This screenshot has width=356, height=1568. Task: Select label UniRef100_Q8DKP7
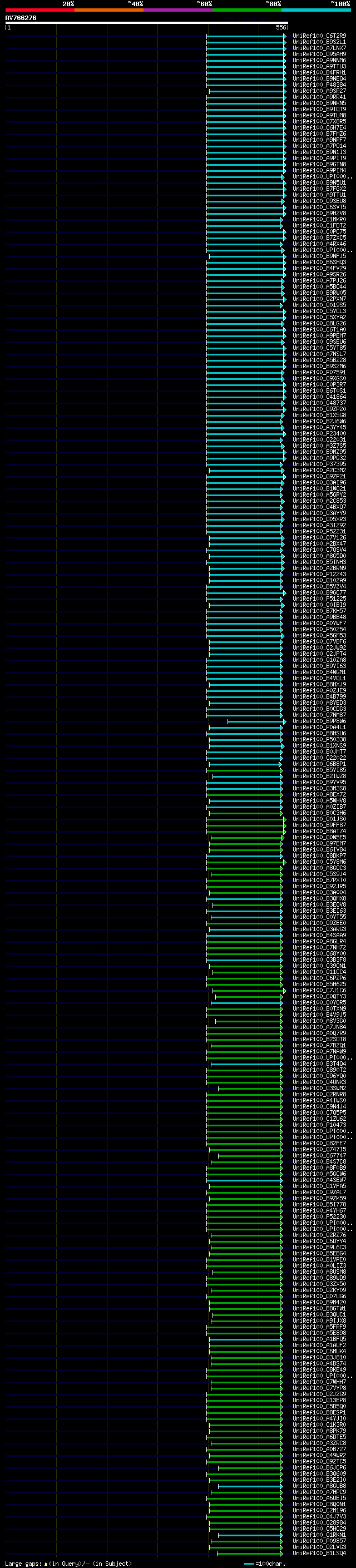[319, 855]
